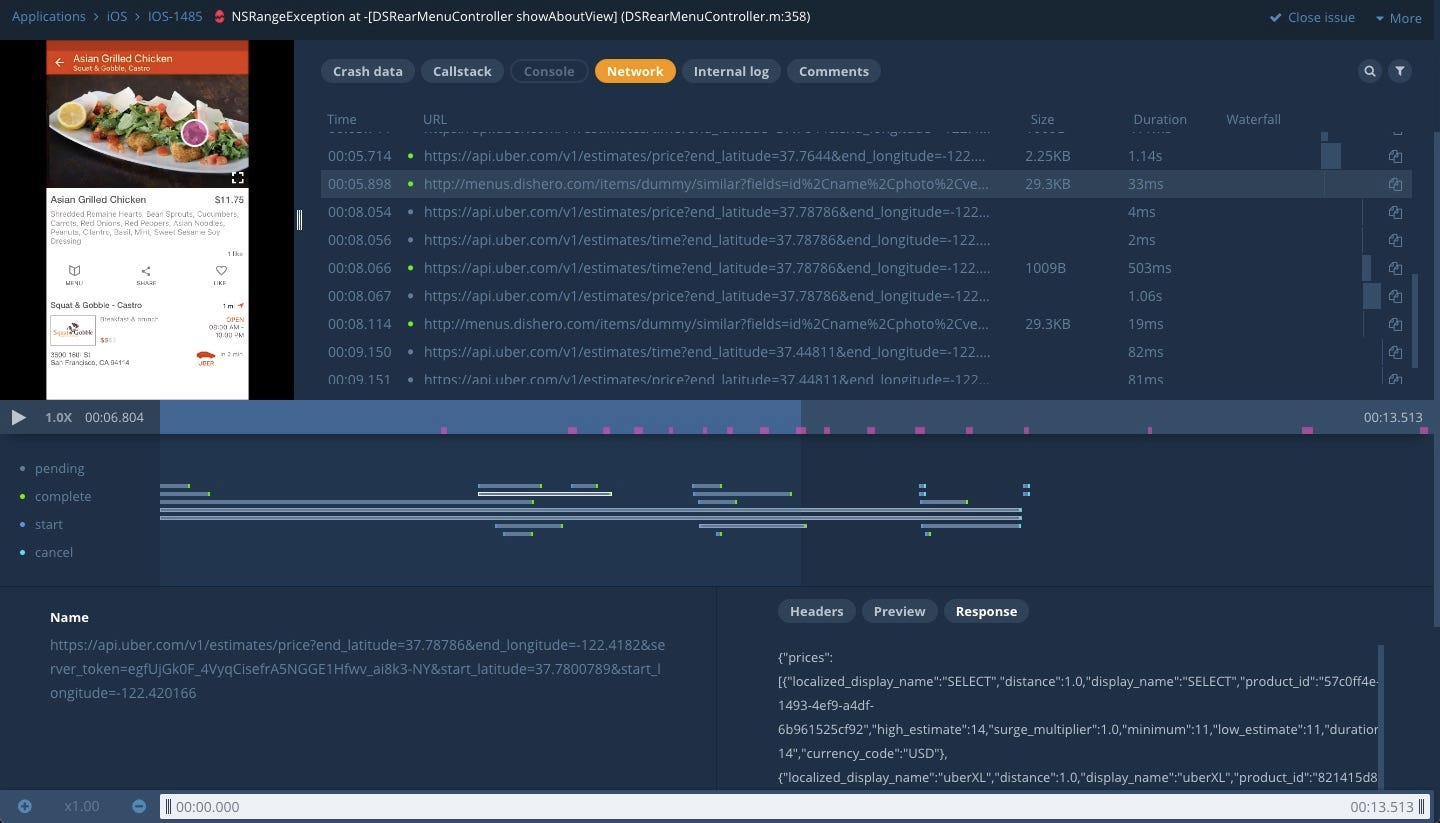Click the fullscreen icon on the app screenshot
Screen dimensions: 1440x823
(x=238, y=177)
